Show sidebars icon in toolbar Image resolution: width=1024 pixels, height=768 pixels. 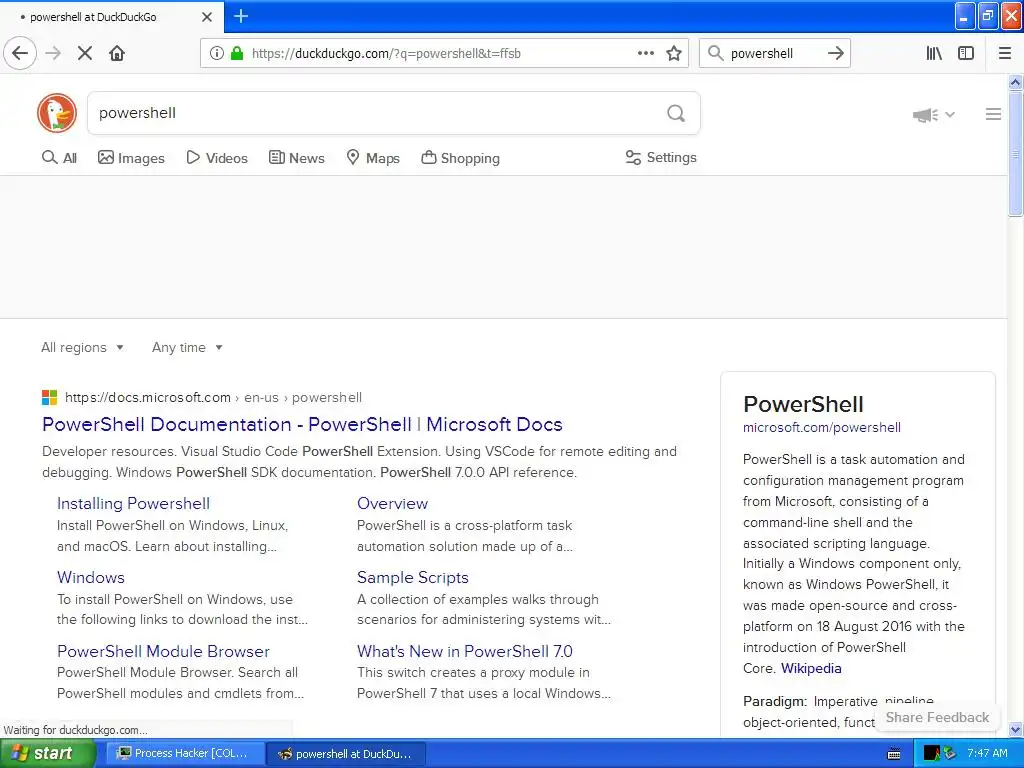966,54
